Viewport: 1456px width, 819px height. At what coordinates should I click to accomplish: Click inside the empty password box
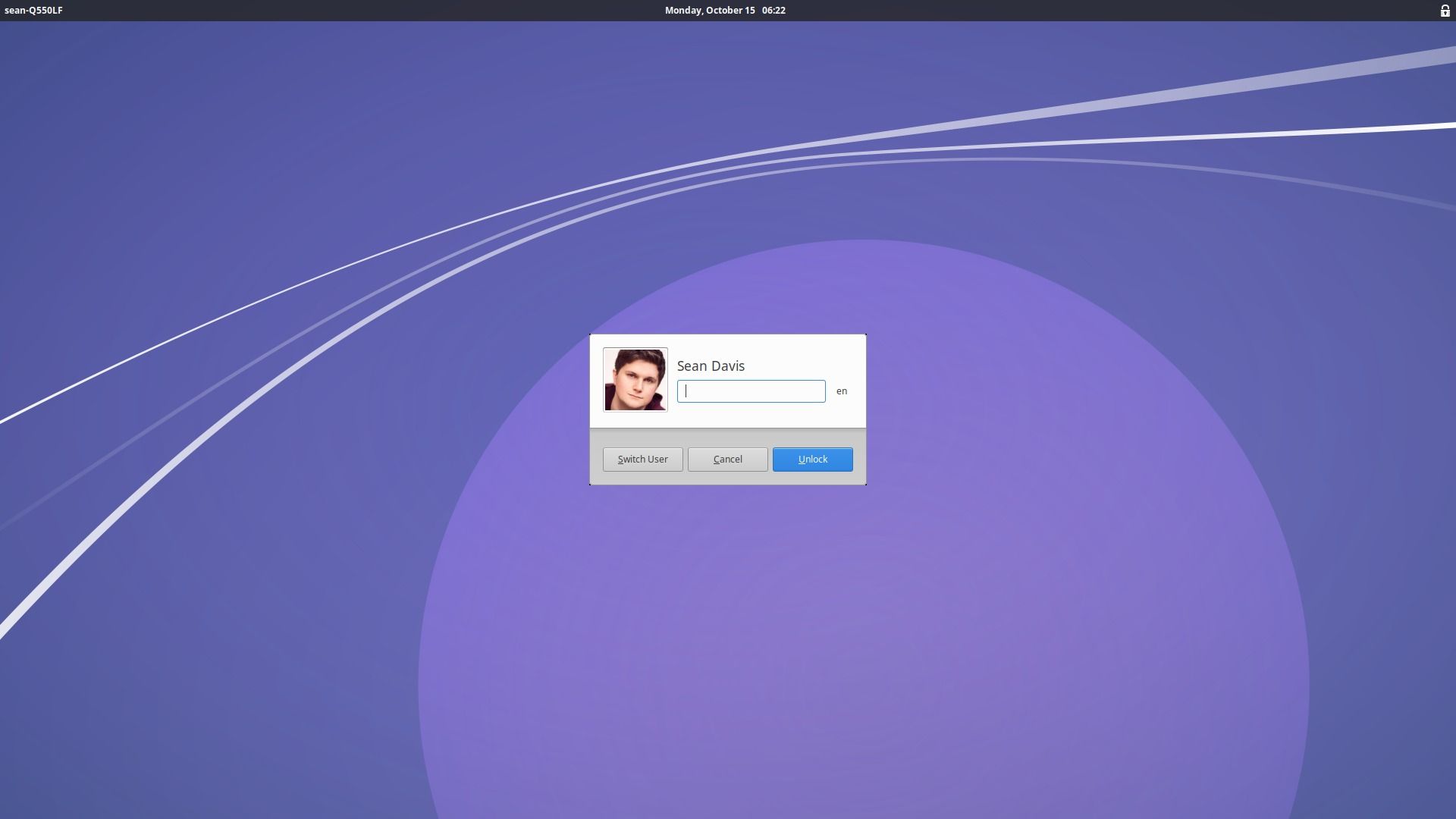tap(751, 391)
